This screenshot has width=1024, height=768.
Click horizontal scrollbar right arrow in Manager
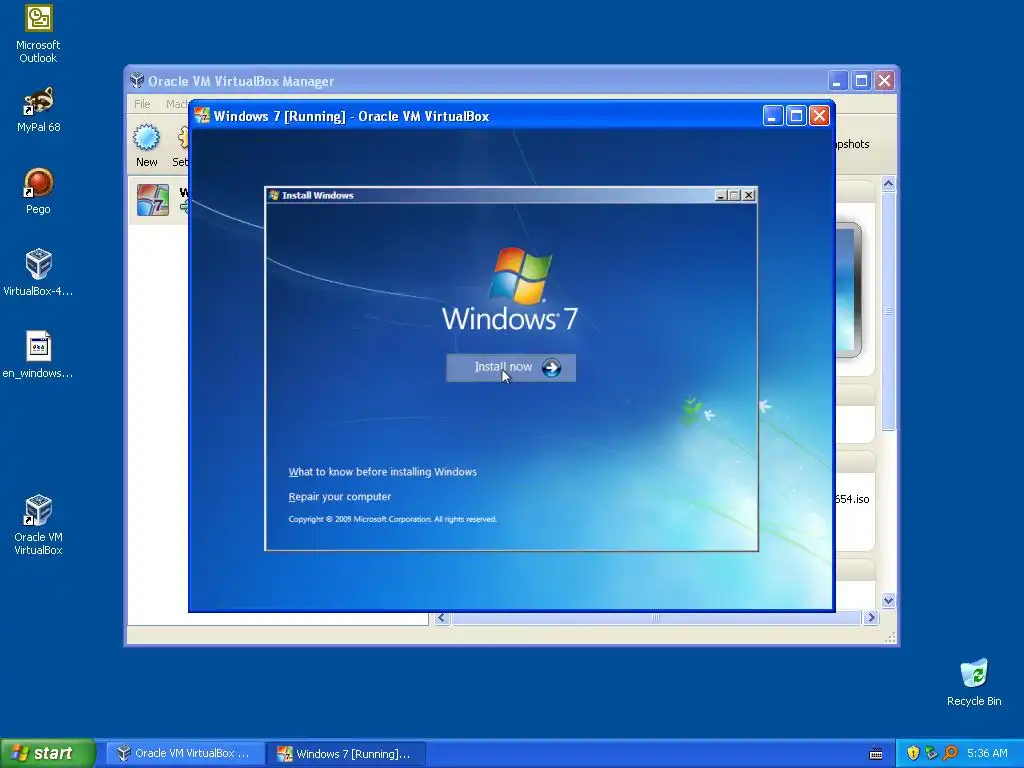tap(871, 618)
